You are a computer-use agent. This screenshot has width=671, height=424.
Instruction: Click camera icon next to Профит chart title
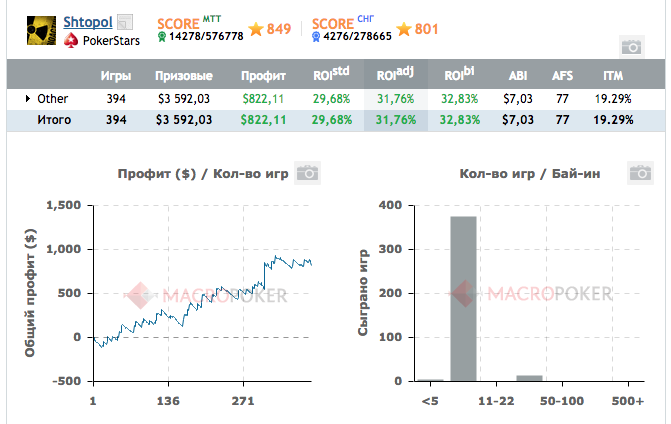(307, 173)
